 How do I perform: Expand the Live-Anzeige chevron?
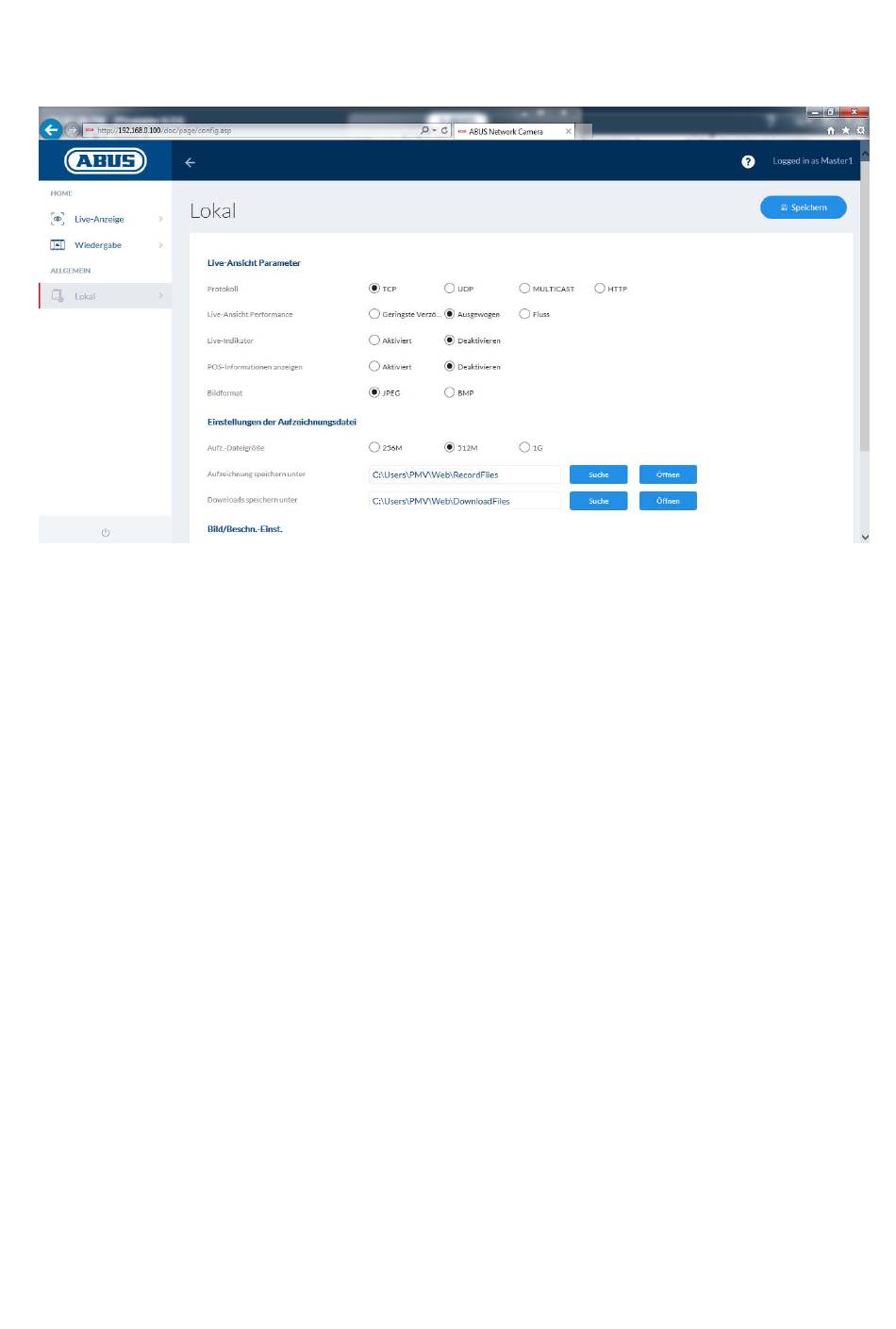(x=160, y=219)
